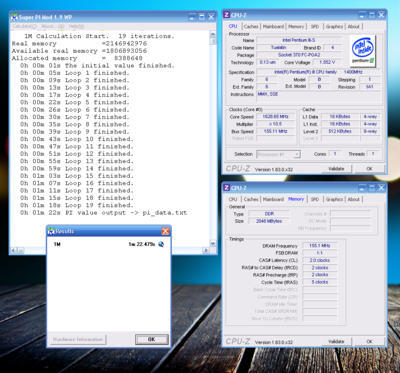
Task: Select the SPD tab in upper CPU-Z window
Action: tap(315, 27)
